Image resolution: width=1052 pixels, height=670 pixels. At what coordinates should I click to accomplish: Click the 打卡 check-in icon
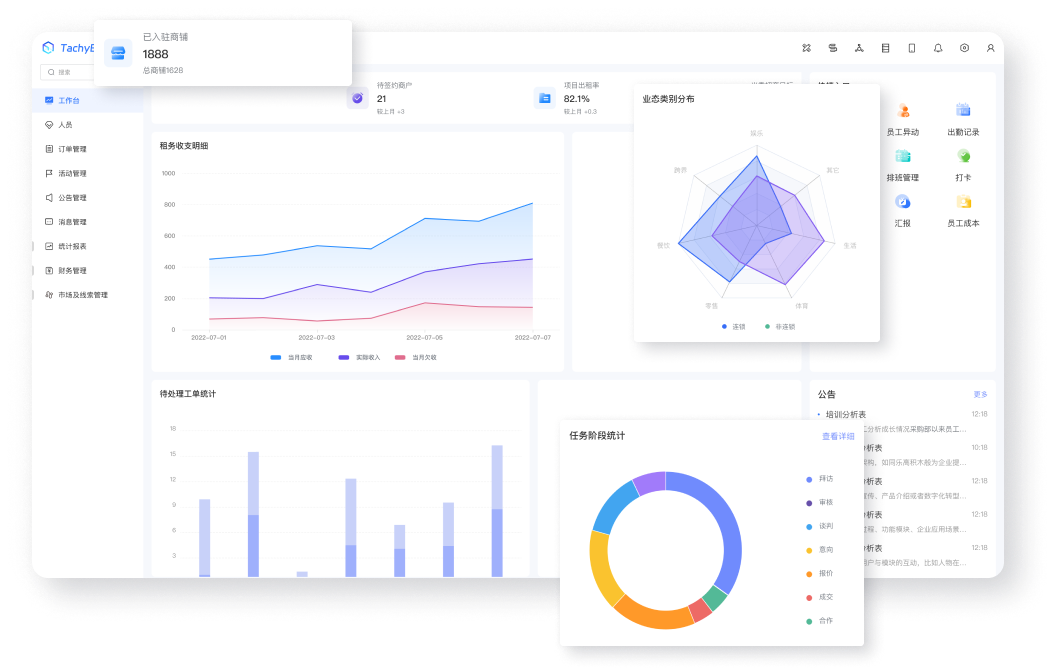(x=963, y=156)
